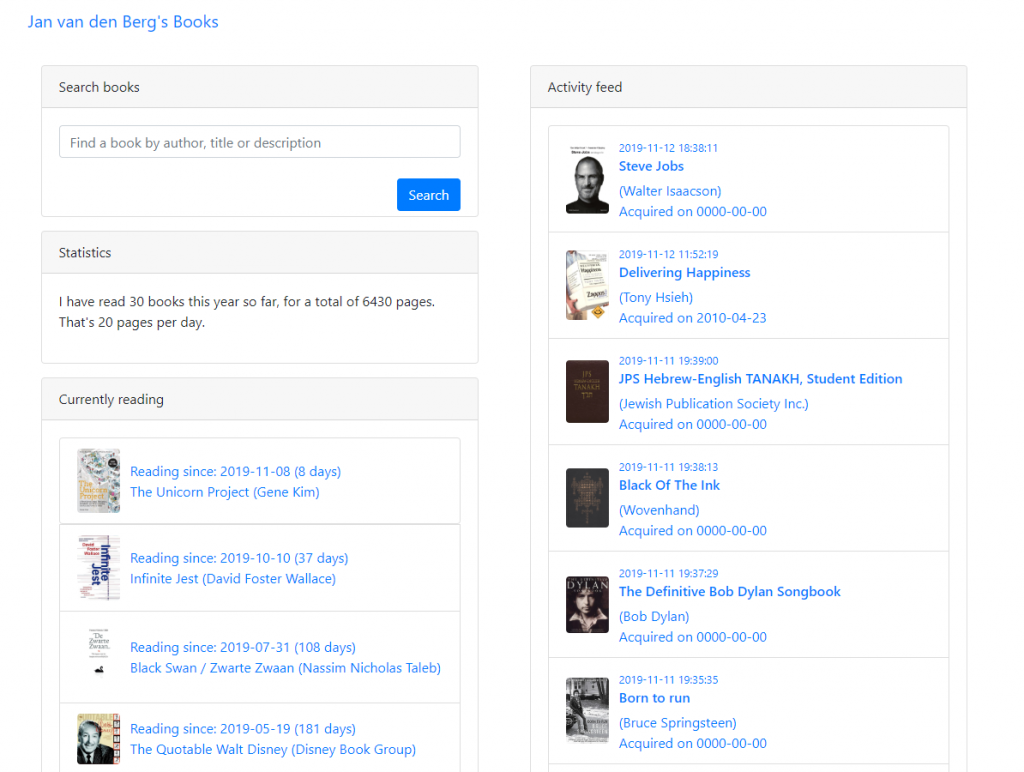Screen dimensions: 1024x772
Task: Go to Jan van den Berg's Books home
Action: pyautogui.click(x=123, y=21)
